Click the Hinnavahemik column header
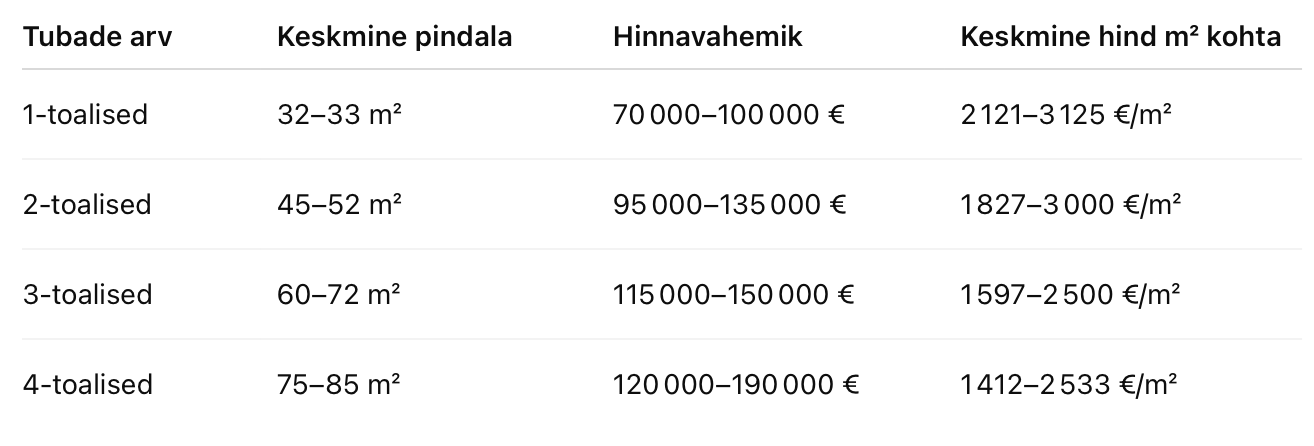 tap(708, 37)
